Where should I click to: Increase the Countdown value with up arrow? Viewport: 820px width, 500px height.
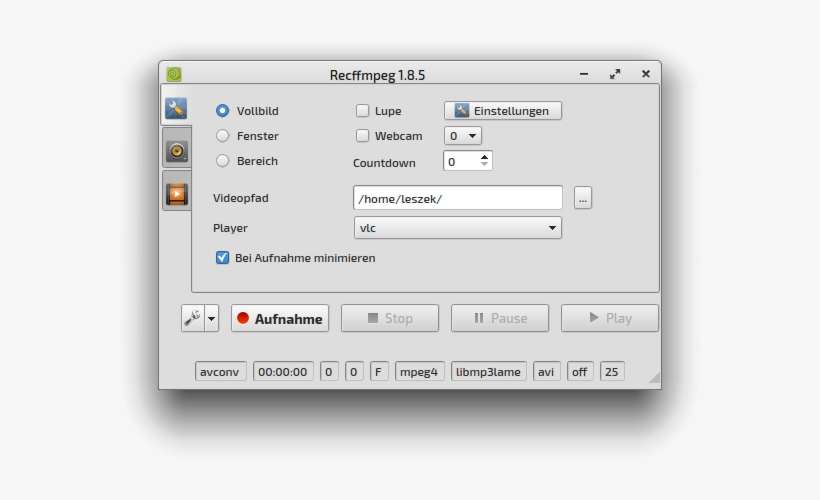[484, 156]
